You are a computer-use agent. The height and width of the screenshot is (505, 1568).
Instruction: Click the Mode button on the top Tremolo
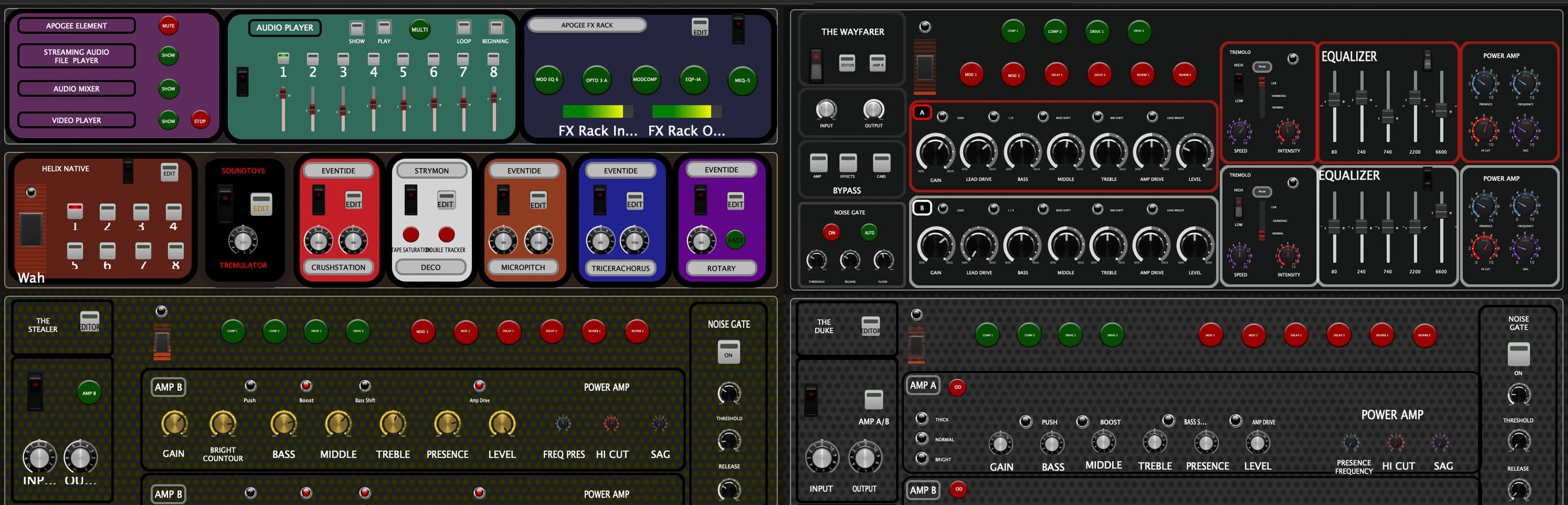pos(1262,66)
